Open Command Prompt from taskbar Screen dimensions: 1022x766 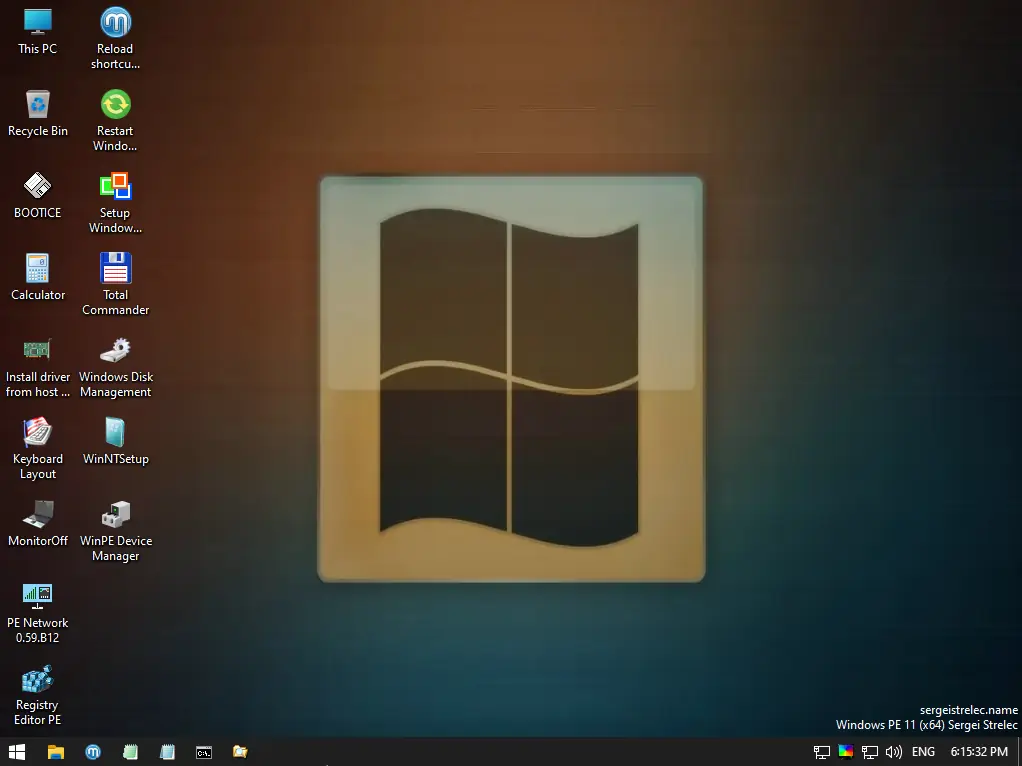204,752
